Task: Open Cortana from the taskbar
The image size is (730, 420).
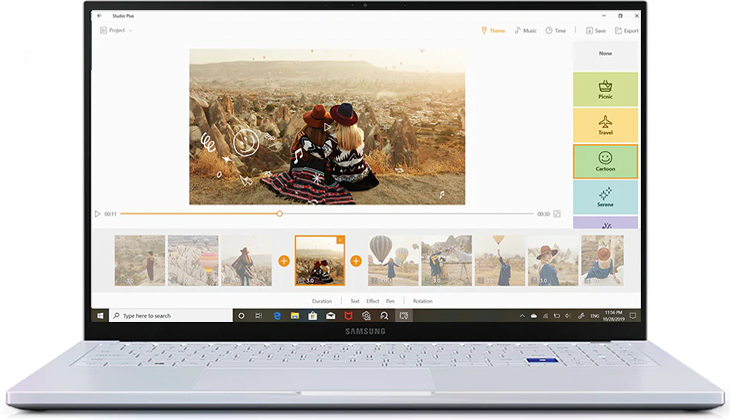Action: click(x=241, y=316)
